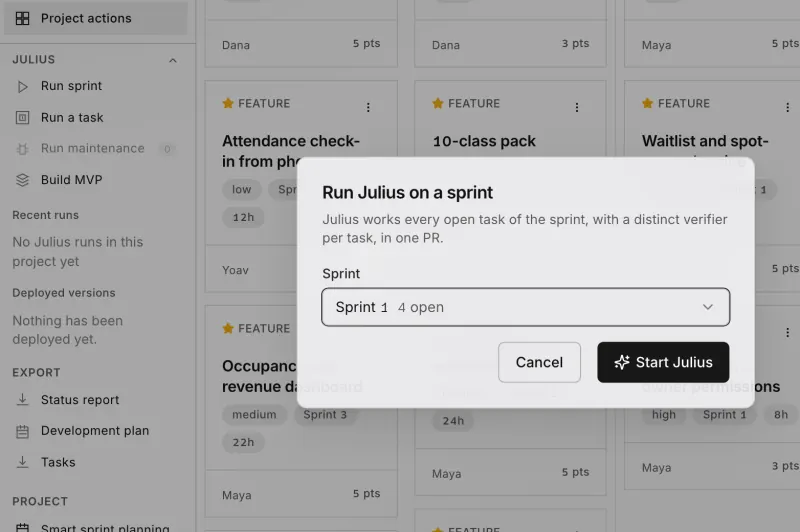Click the Build MVP layers icon

pyautogui.click(x=22, y=180)
